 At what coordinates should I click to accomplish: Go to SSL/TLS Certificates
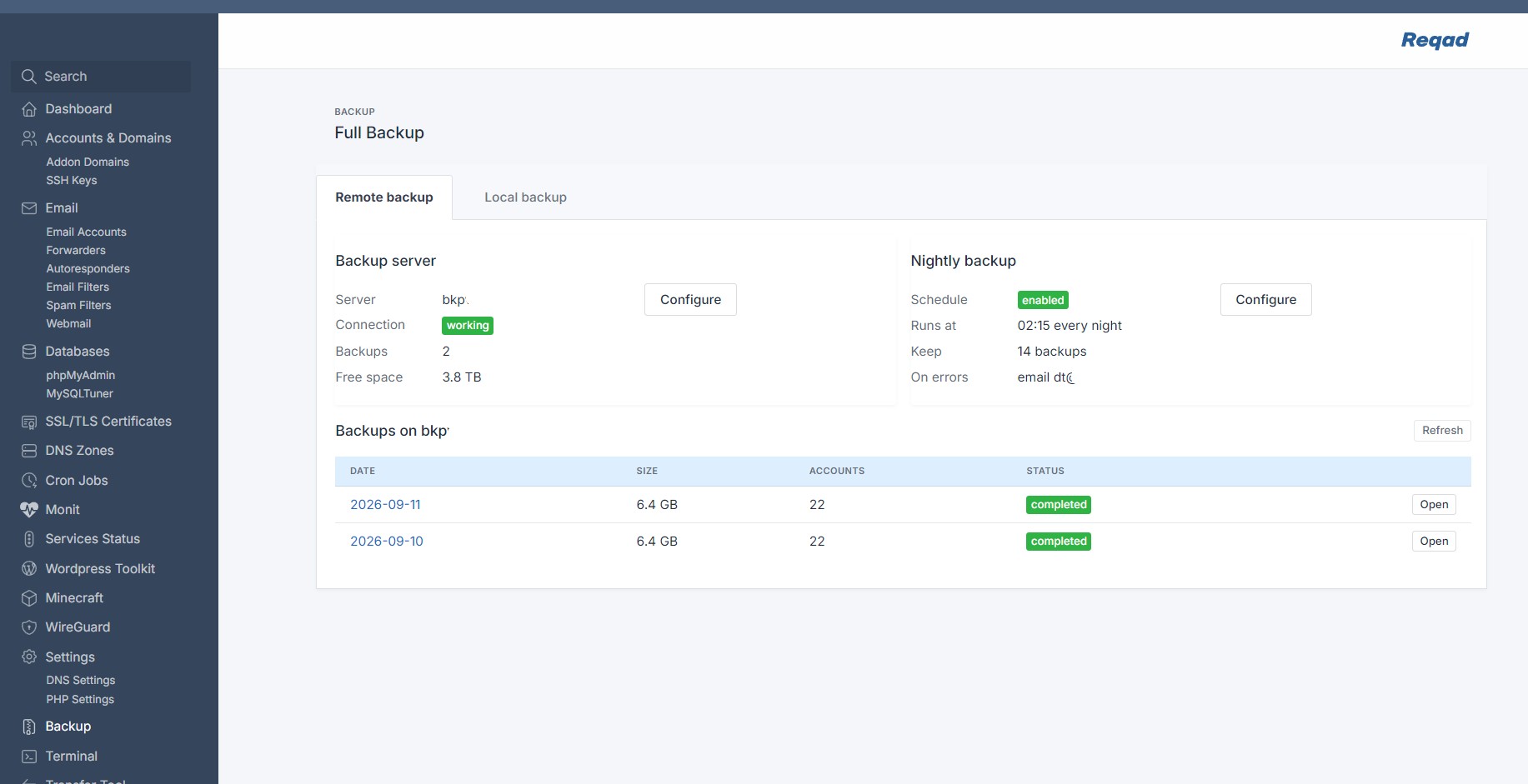pos(108,422)
